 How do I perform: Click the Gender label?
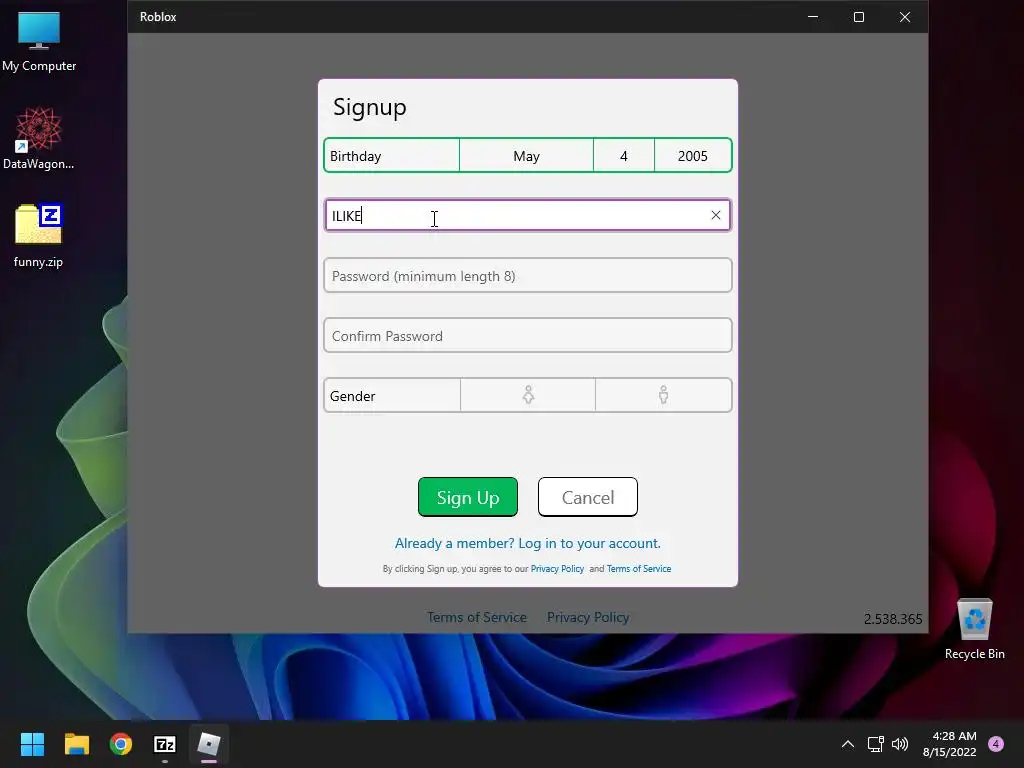click(x=353, y=396)
